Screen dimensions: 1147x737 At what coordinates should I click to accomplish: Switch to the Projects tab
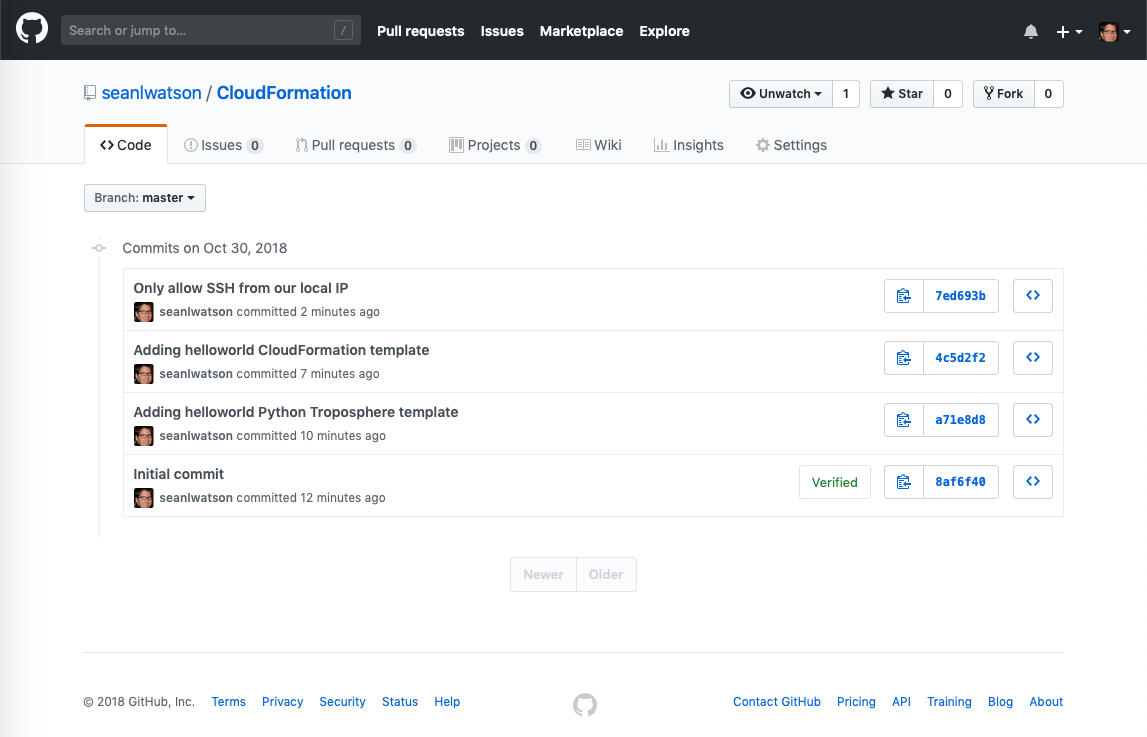point(495,145)
